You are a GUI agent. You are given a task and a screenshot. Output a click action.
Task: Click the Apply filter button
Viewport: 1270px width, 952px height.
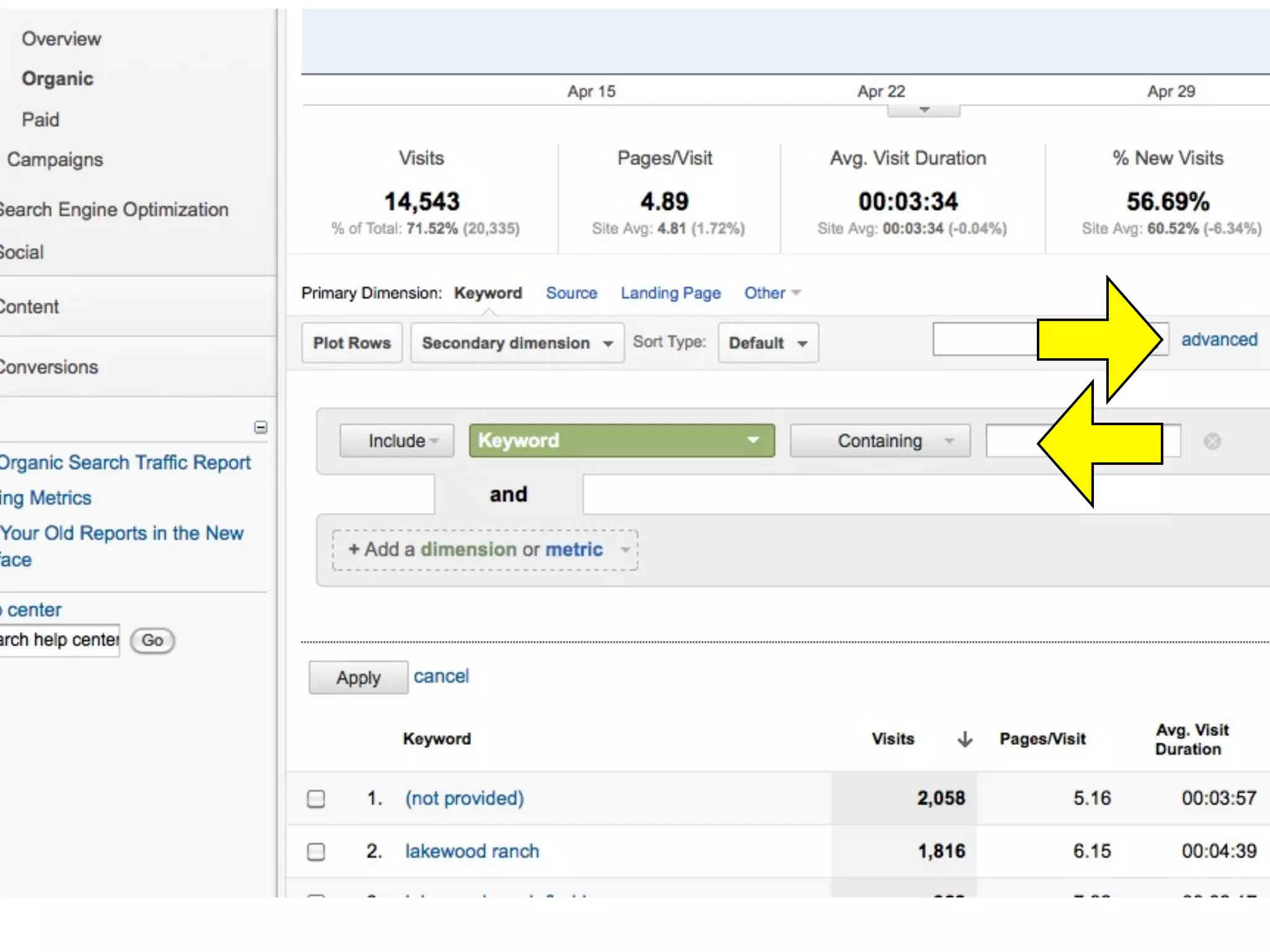coord(358,677)
